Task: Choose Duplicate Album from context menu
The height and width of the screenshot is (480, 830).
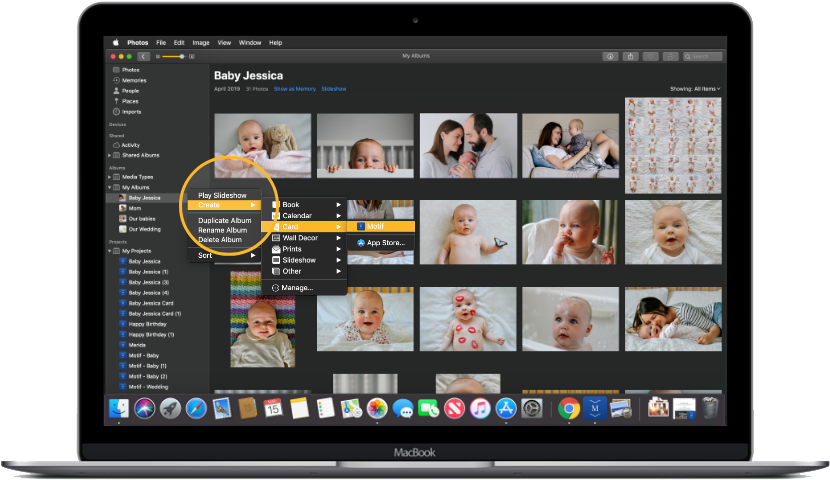Action: (x=224, y=220)
